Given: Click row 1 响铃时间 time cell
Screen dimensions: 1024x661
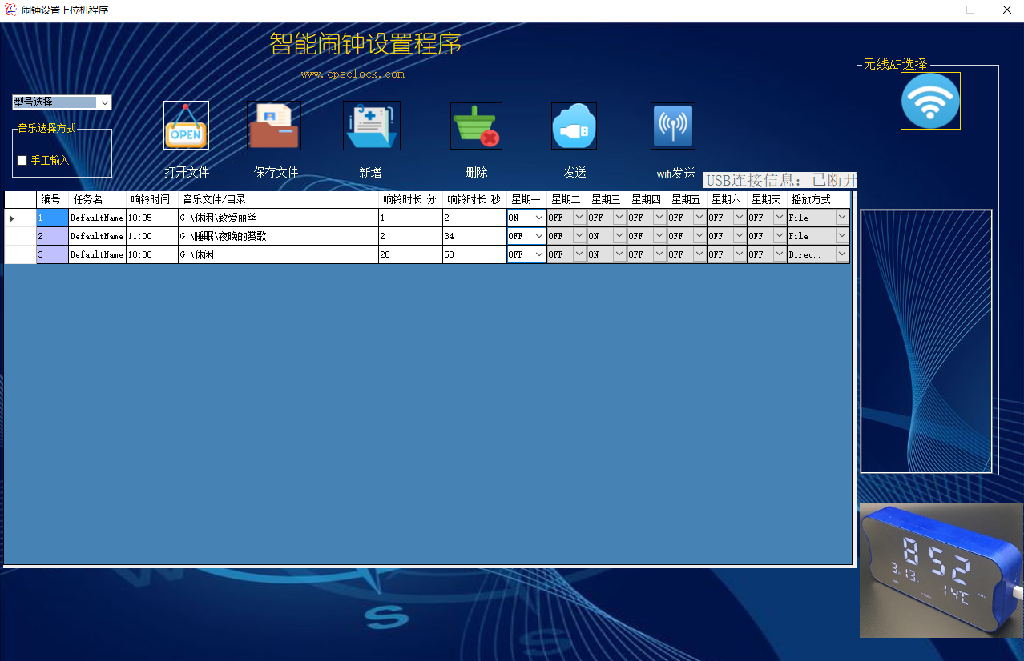Looking at the screenshot, I should pos(152,218).
